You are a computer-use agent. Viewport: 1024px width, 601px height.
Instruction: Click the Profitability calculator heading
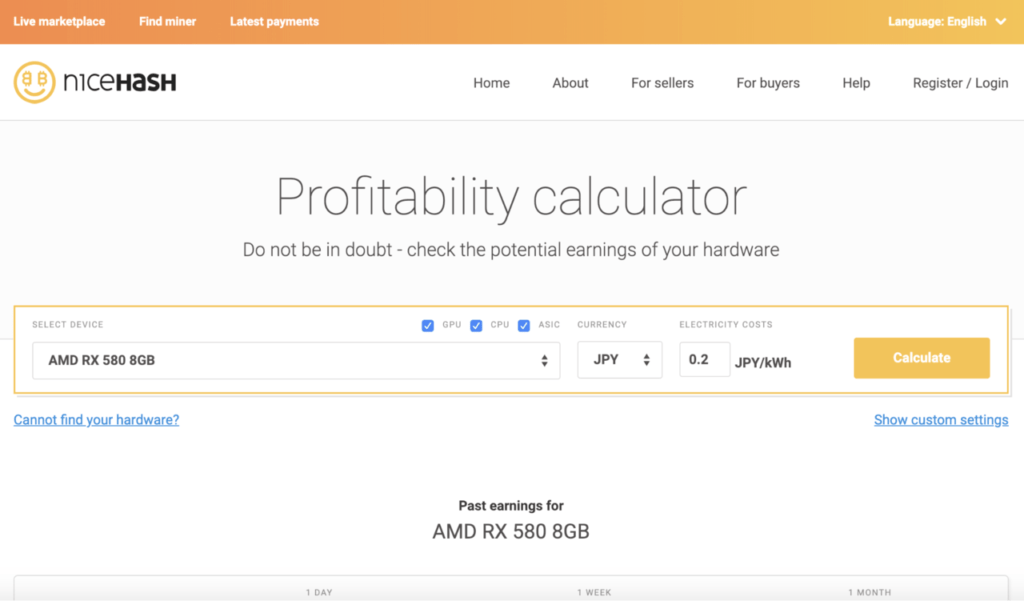pyautogui.click(x=511, y=197)
